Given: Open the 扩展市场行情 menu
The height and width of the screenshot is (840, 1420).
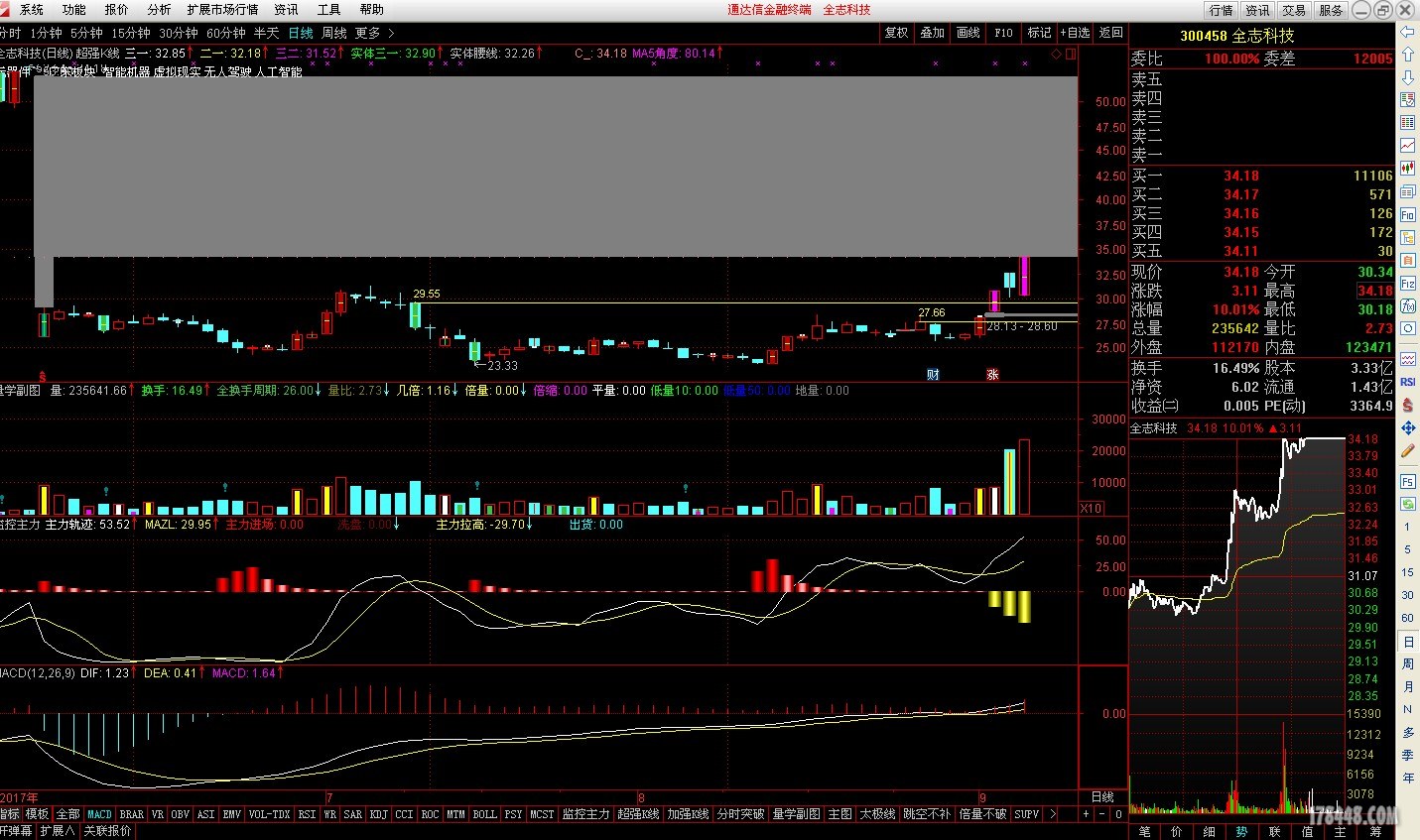Looking at the screenshot, I should [x=222, y=10].
